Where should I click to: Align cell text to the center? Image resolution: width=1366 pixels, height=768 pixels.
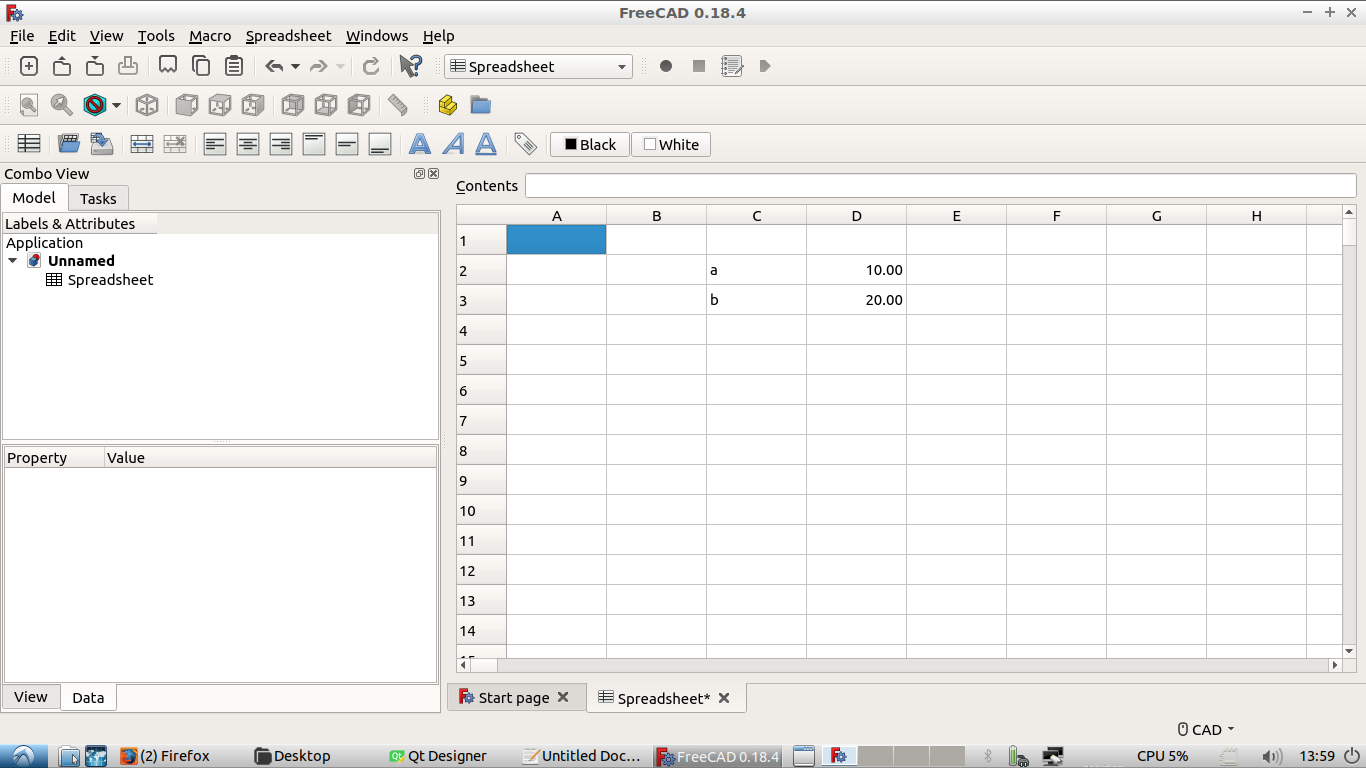248,144
